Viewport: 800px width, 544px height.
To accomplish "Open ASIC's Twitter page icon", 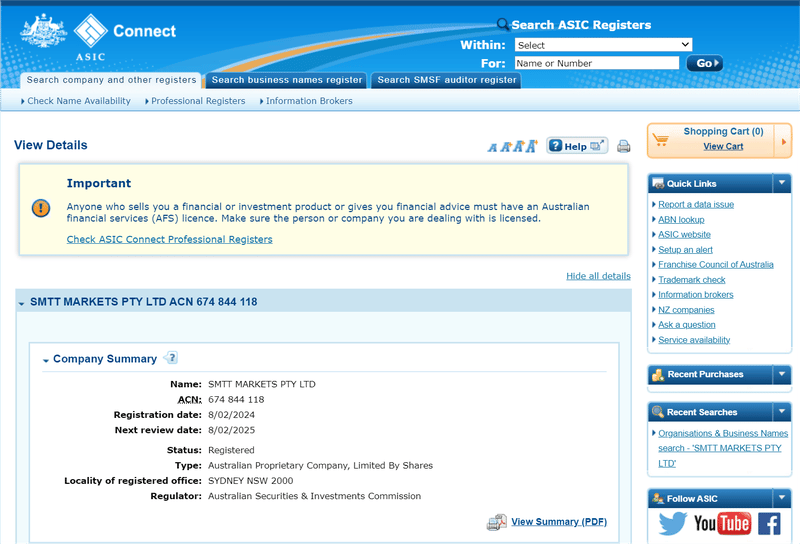I will 672,524.
